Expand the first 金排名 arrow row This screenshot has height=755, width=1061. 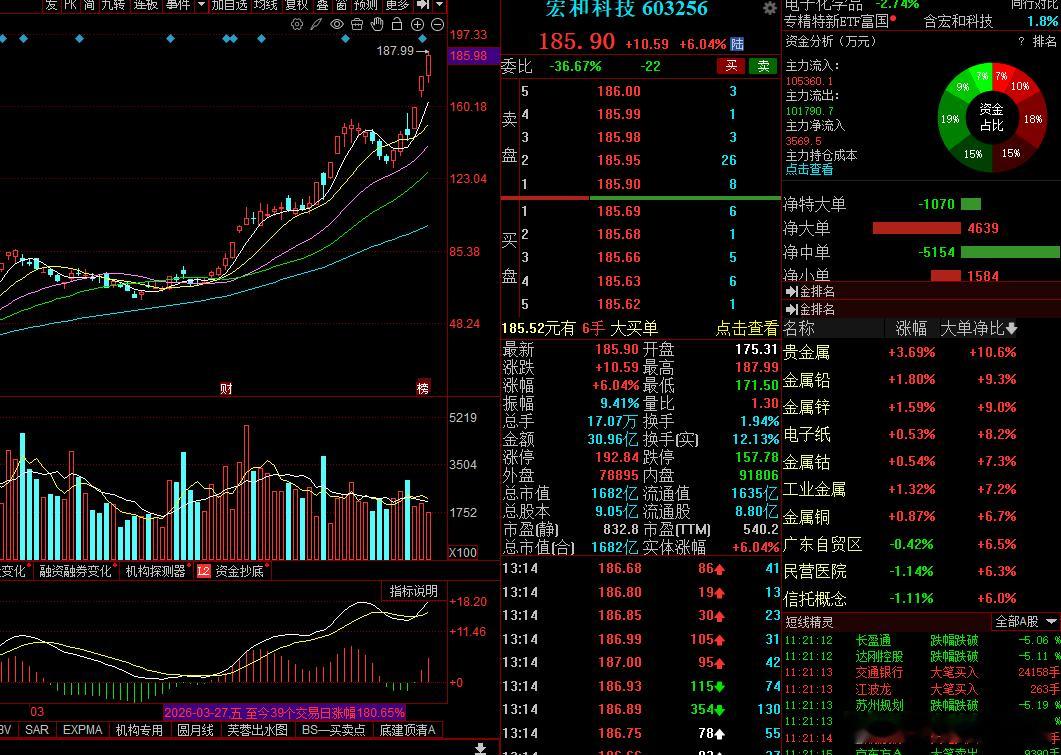pyautogui.click(x=792, y=292)
